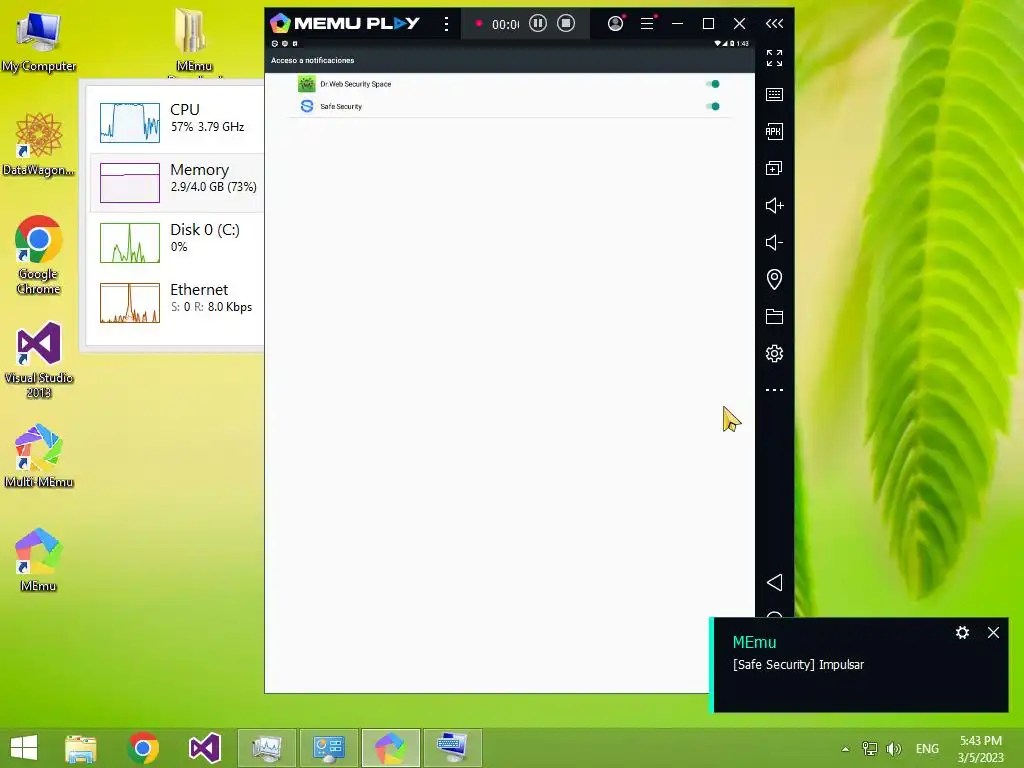
Task: Click the Disk 0 activity graph thumbnail
Action: click(129, 243)
